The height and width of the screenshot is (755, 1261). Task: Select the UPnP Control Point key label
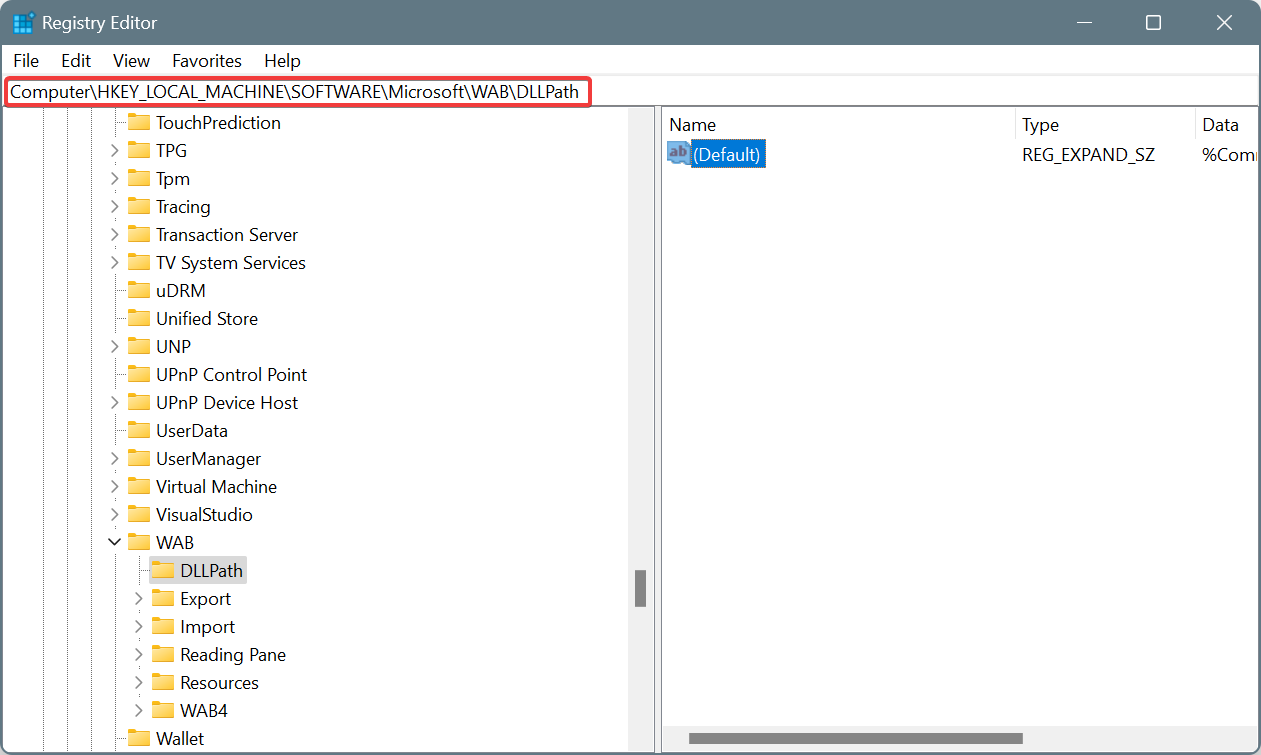tap(231, 375)
